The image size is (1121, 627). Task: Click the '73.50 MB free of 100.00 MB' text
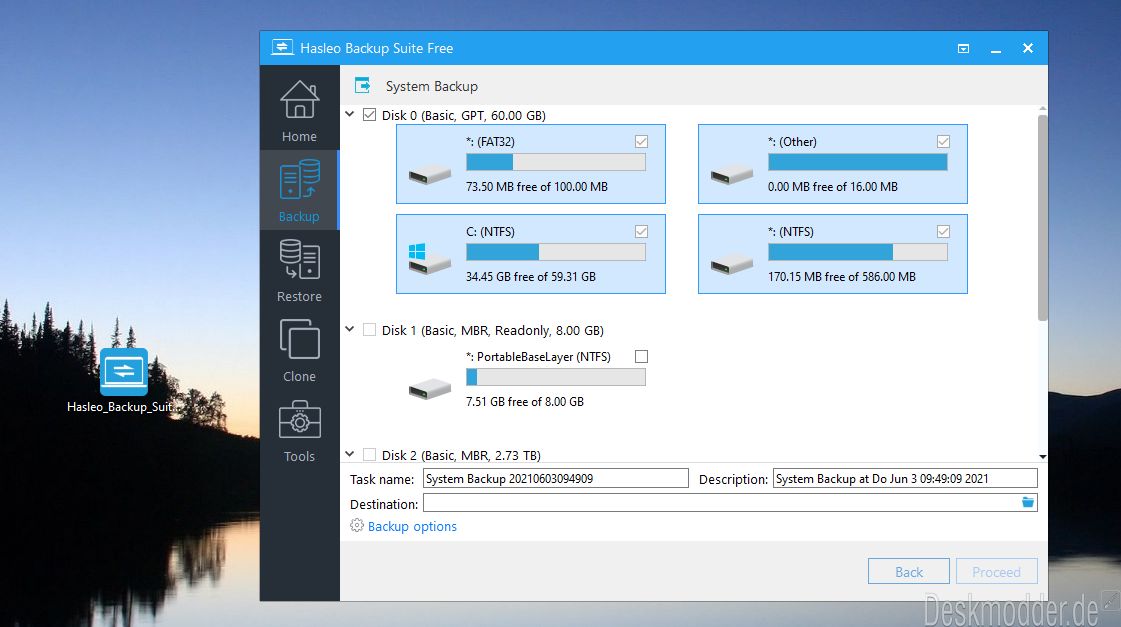click(x=537, y=187)
